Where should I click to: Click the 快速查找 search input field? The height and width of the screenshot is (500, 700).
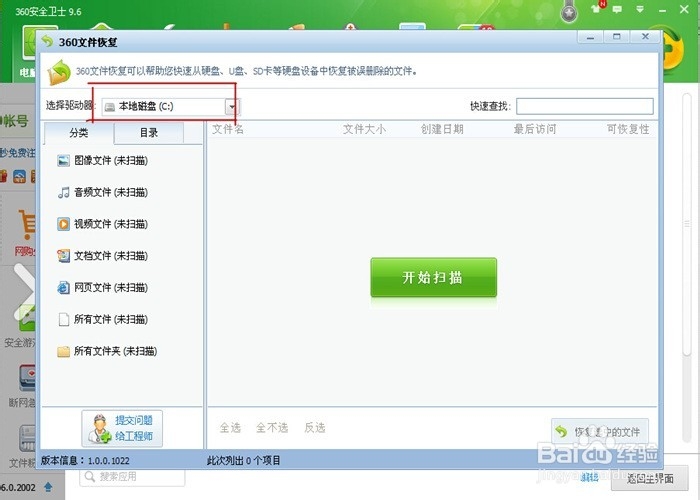coord(585,106)
